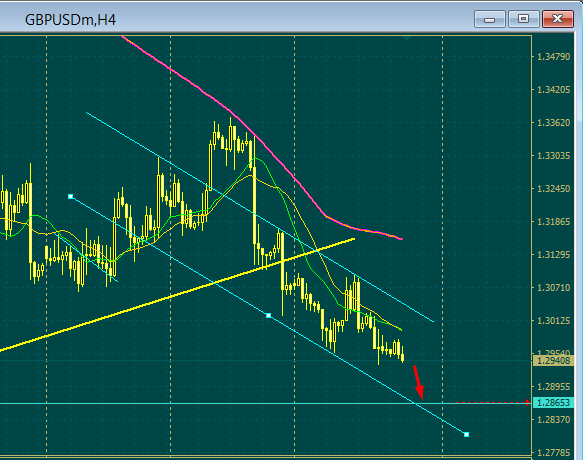Click the channel line's starting anchor point
This screenshot has height=460, width=583.
pyautogui.click(x=71, y=196)
